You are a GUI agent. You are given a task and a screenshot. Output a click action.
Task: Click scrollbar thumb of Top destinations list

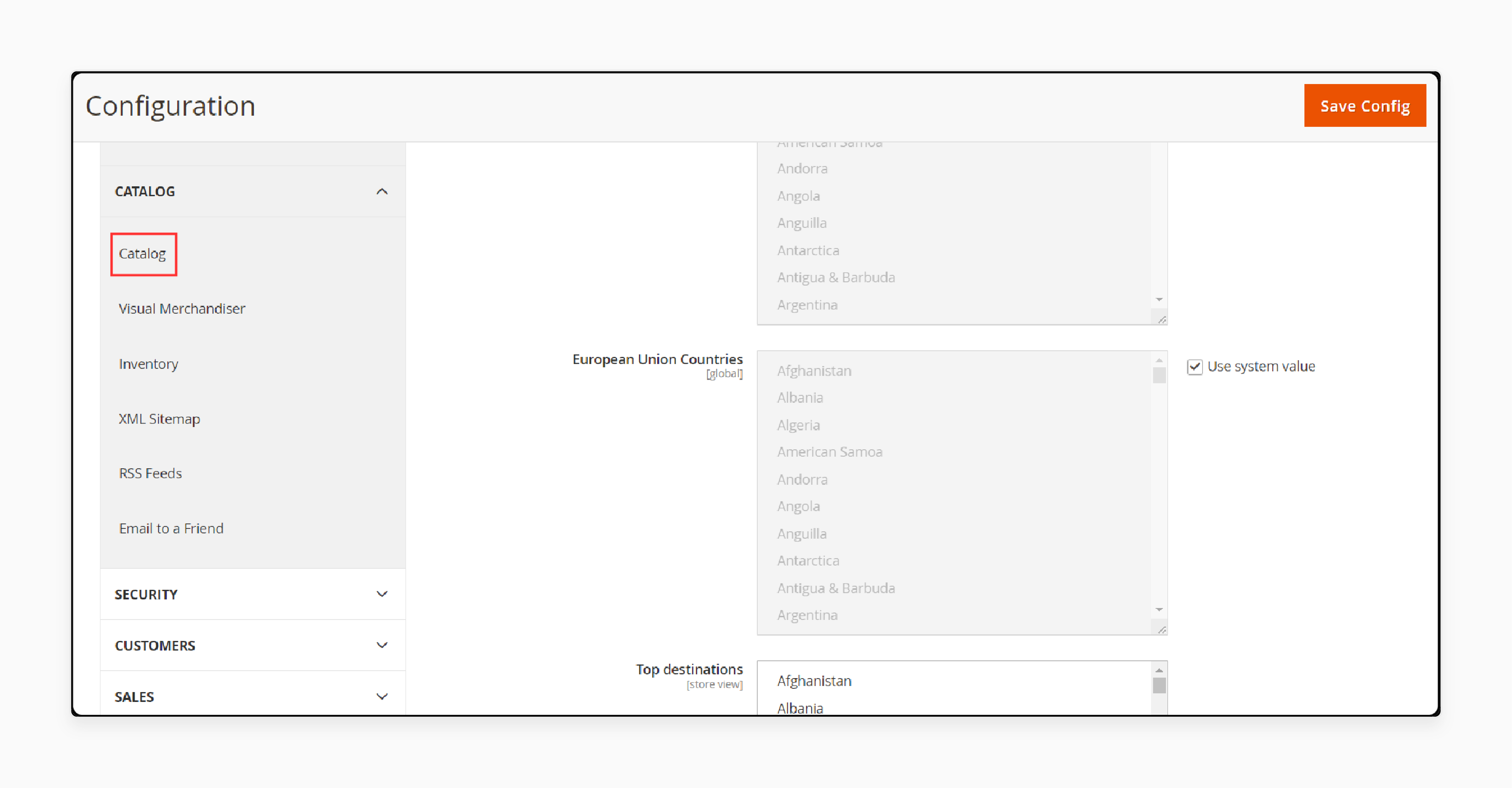(x=1159, y=685)
